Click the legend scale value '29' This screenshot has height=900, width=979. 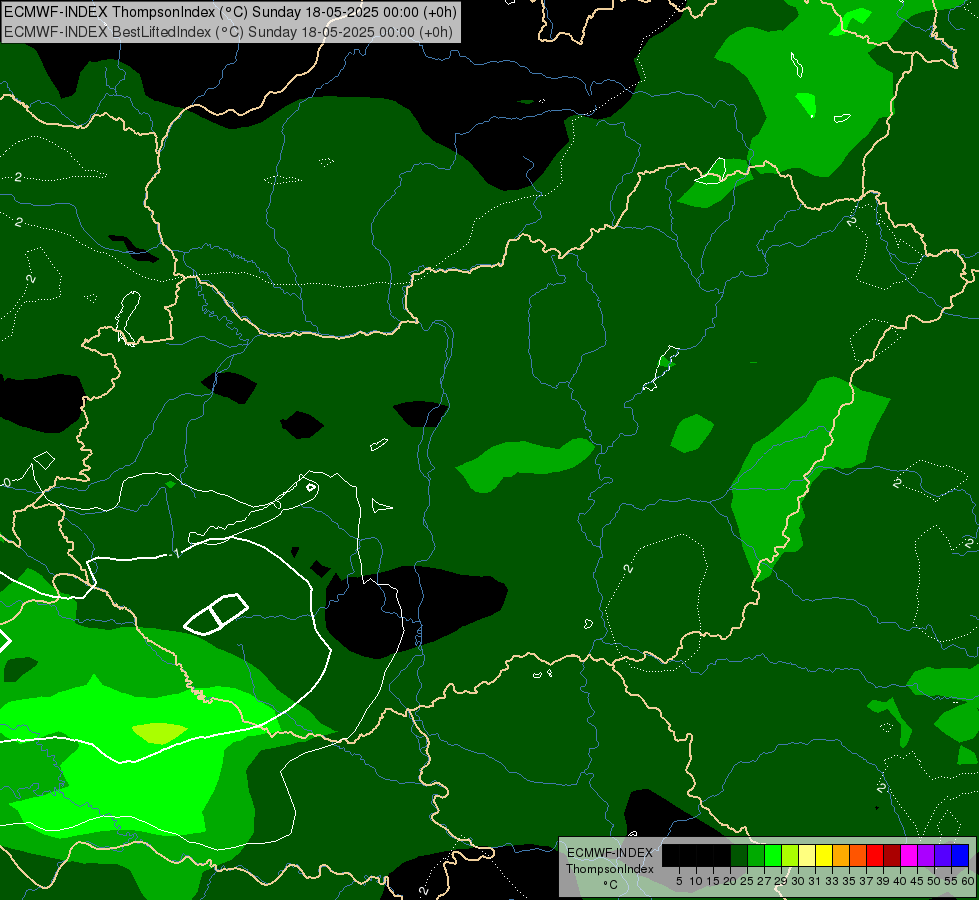[x=781, y=881]
